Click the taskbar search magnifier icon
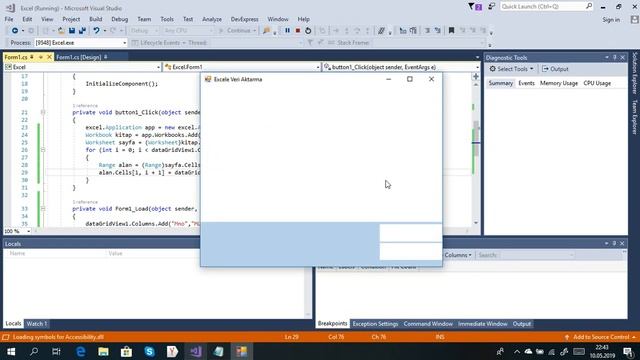This screenshot has height=360, width=640. point(34,351)
